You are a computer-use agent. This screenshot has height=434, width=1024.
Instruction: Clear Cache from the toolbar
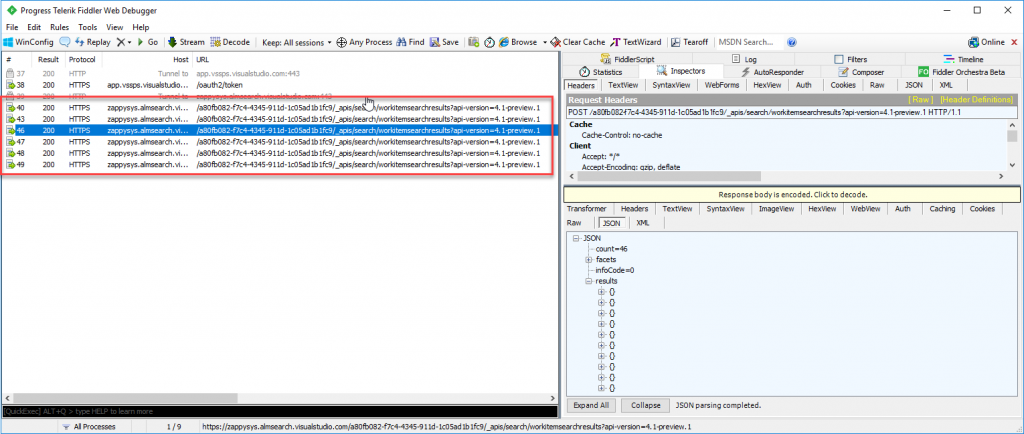point(577,42)
